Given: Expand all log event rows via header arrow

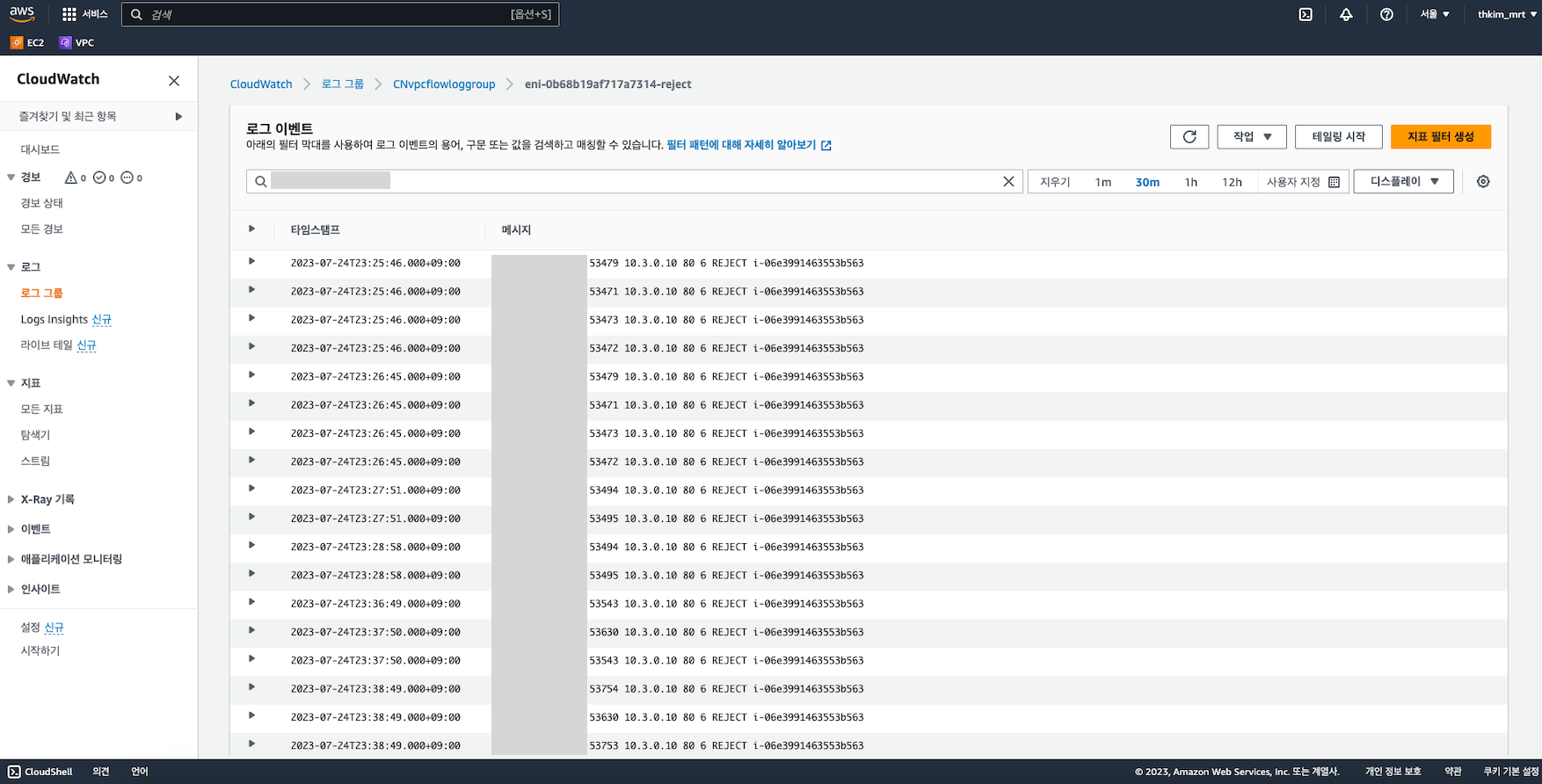Looking at the screenshot, I should click(x=251, y=229).
